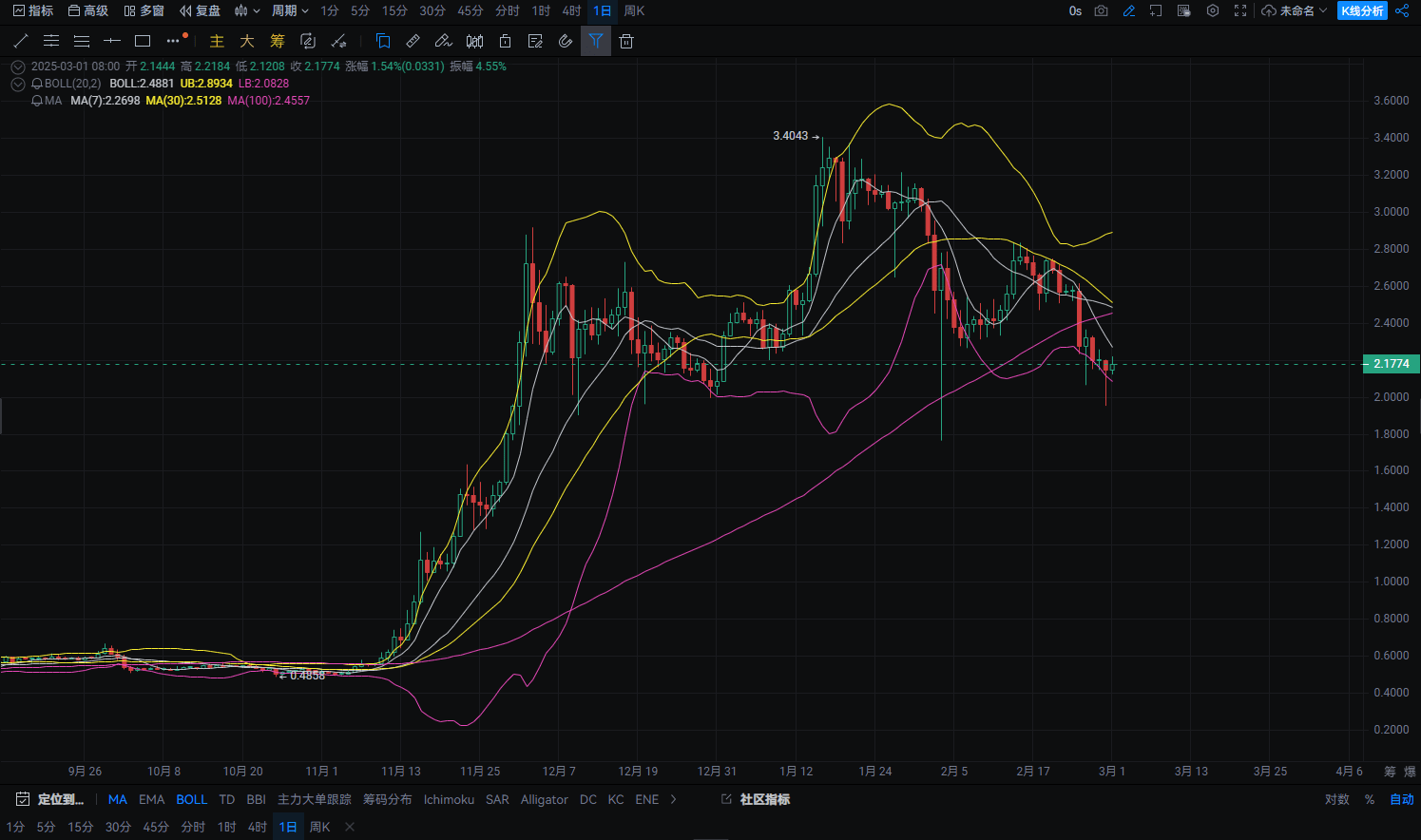Save chart layout via cloud upload icon
The image size is (1421, 840).
[1270, 11]
